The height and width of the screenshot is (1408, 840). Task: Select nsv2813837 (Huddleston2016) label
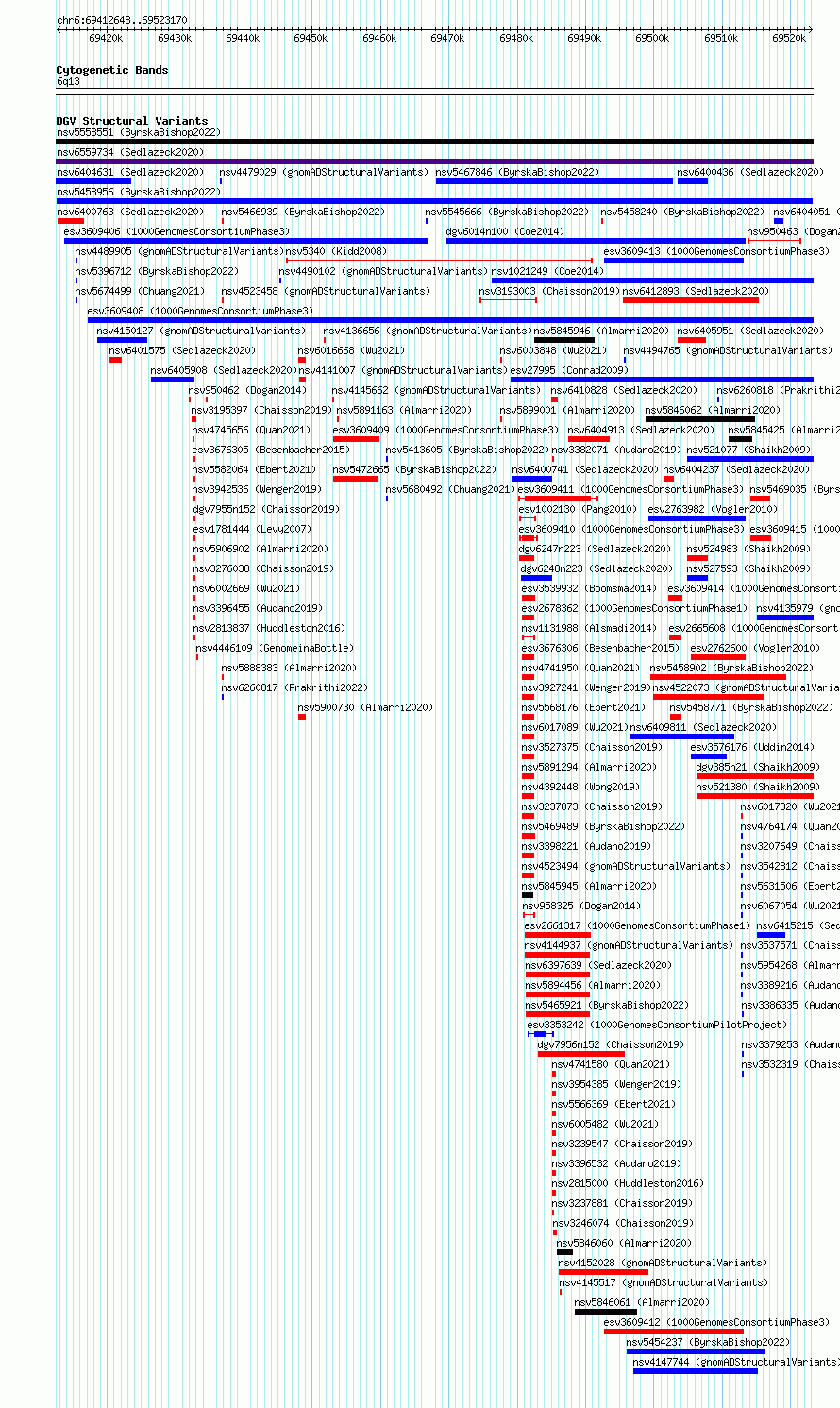269,629
